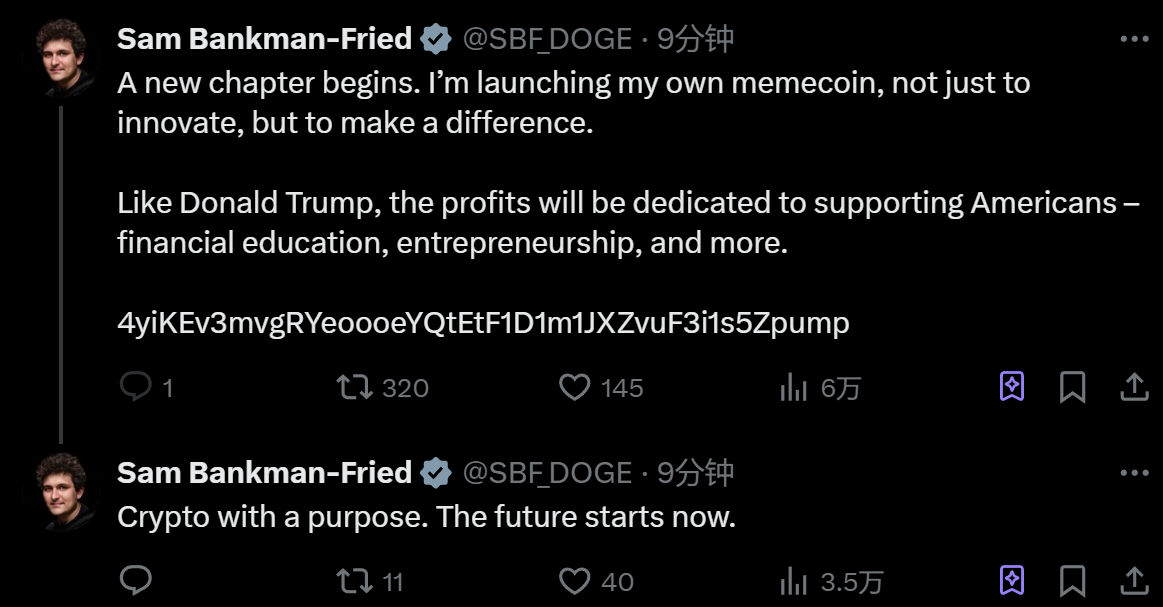View analytics of the first tweet
Viewport: 1163px width, 607px height.
pyautogui.click(x=793, y=387)
